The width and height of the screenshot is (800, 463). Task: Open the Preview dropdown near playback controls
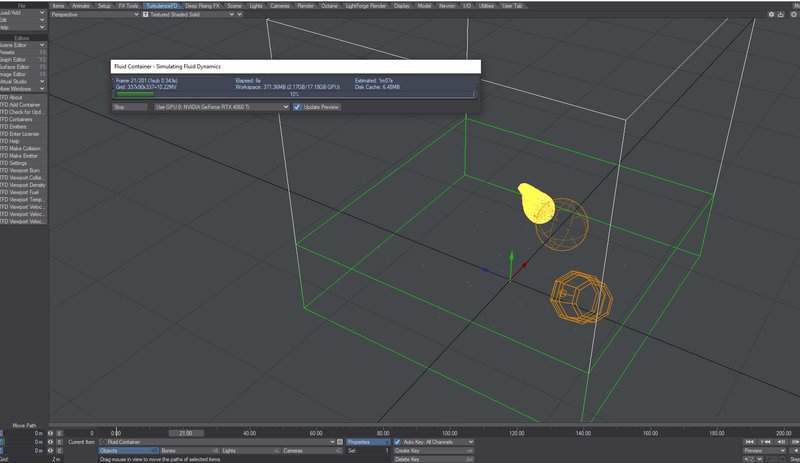click(764, 451)
